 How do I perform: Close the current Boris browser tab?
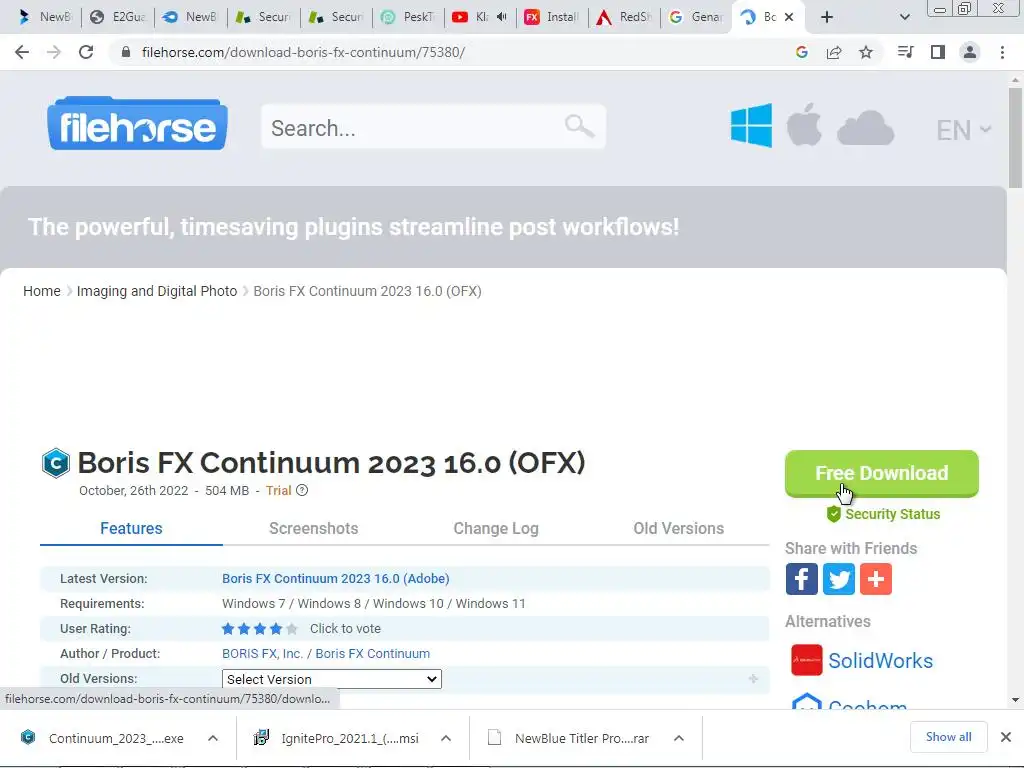click(x=789, y=17)
